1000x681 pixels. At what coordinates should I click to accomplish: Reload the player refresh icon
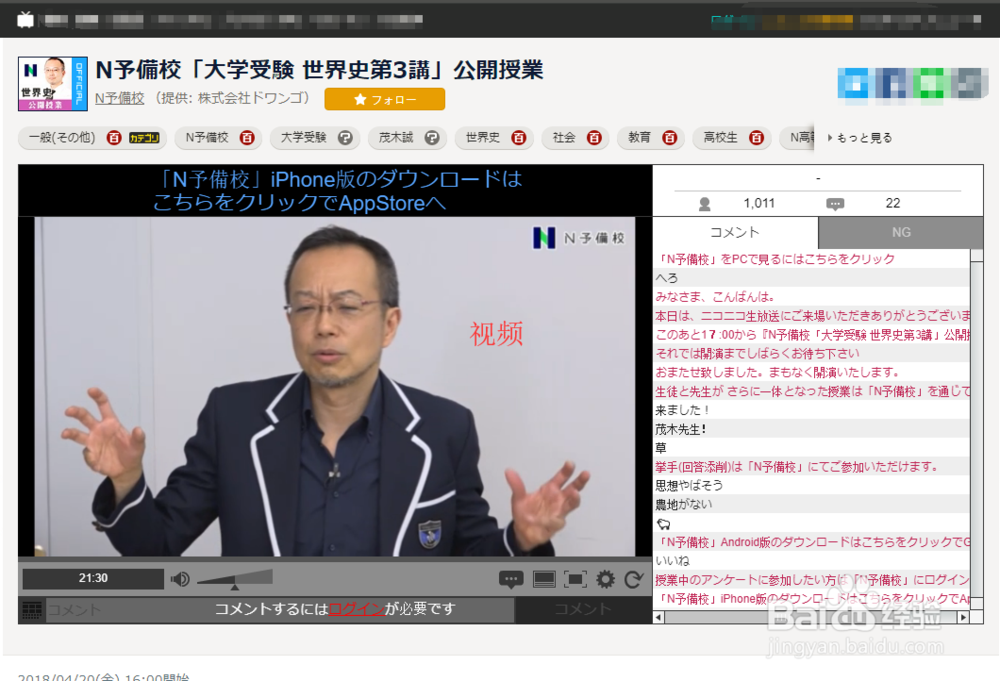(633, 580)
